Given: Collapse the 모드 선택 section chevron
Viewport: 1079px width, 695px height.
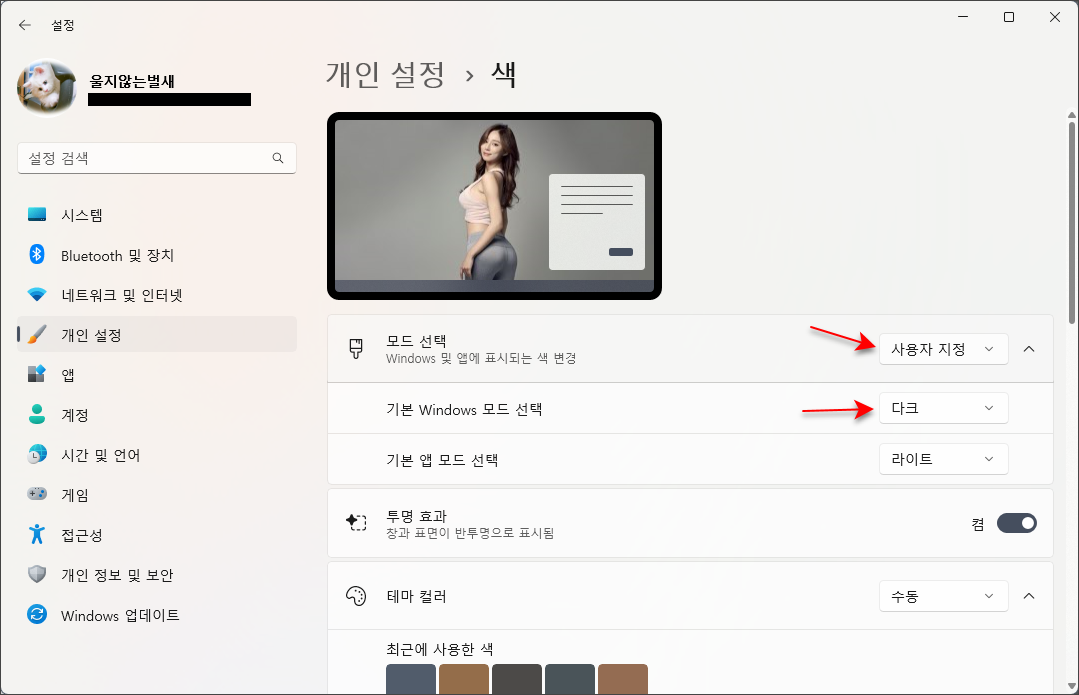Looking at the screenshot, I should [x=1029, y=349].
